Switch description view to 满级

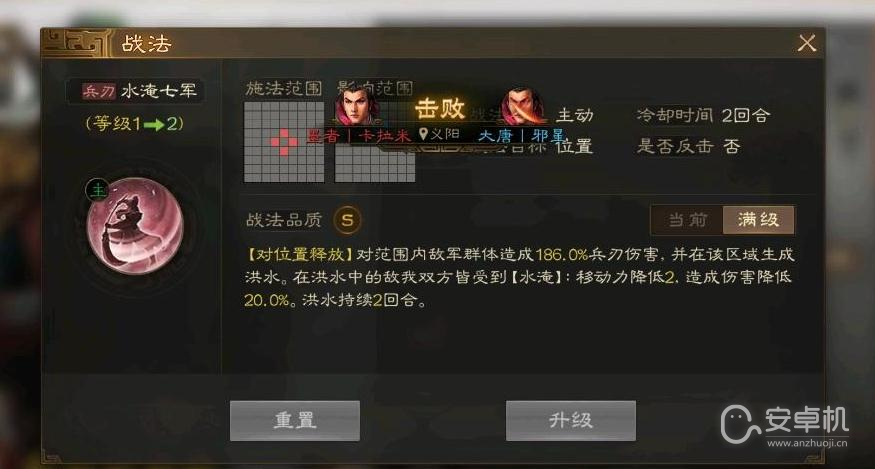758,219
